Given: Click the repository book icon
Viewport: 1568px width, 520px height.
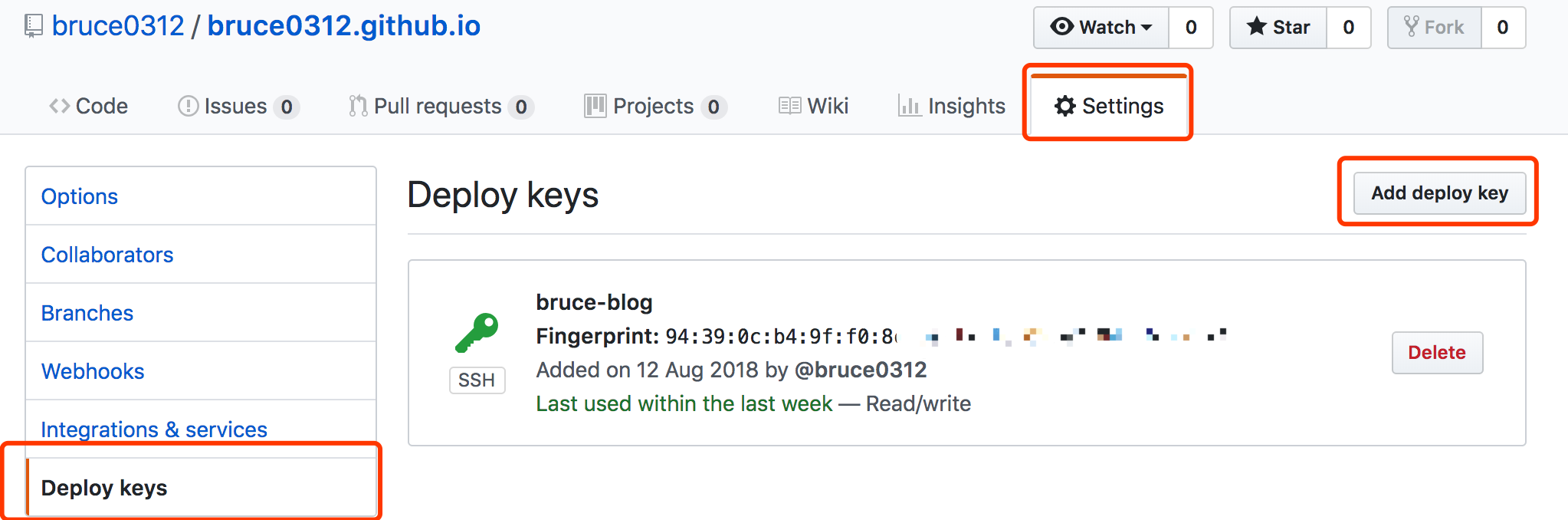Looking at the screenshot, I should (33, 26).
